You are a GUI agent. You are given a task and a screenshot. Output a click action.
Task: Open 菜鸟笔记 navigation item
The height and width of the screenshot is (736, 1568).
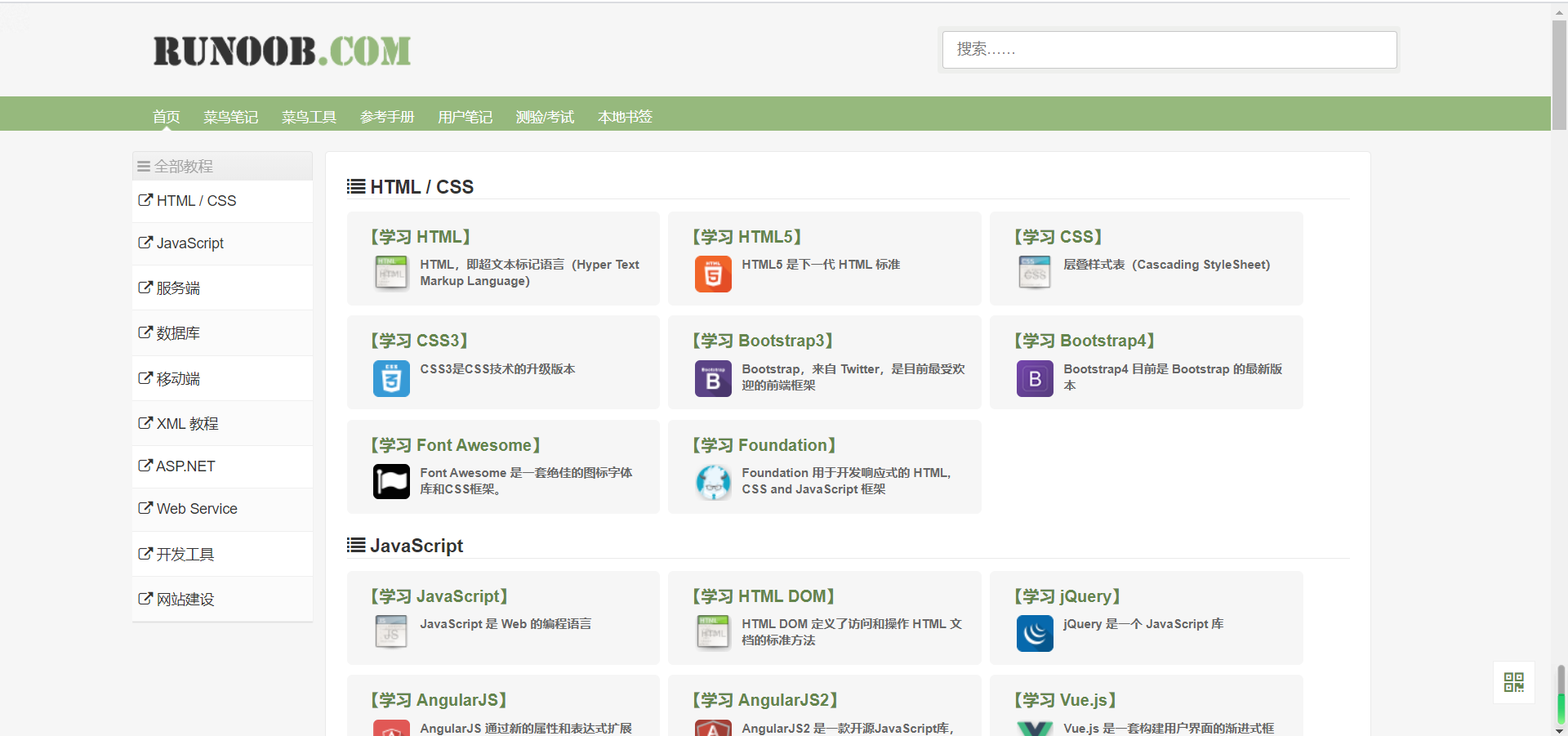(231, 117)
